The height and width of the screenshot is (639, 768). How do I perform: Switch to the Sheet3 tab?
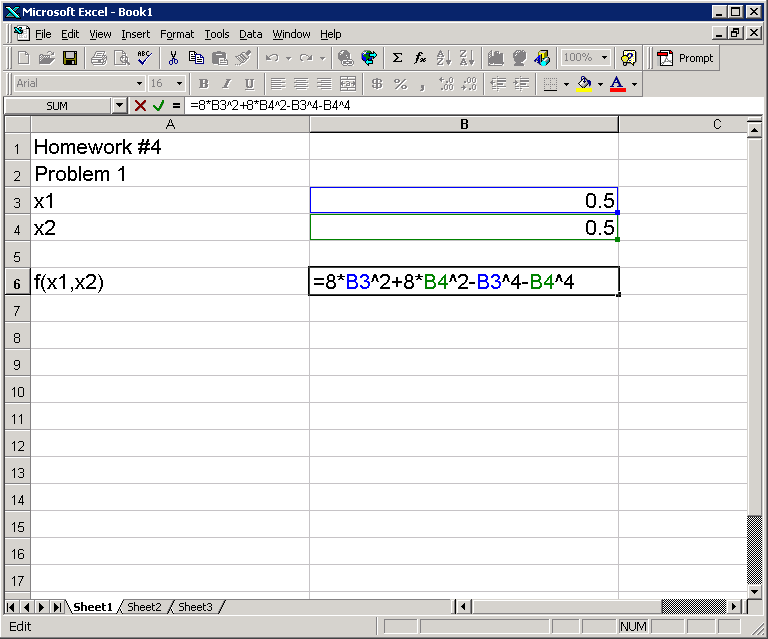195,607
